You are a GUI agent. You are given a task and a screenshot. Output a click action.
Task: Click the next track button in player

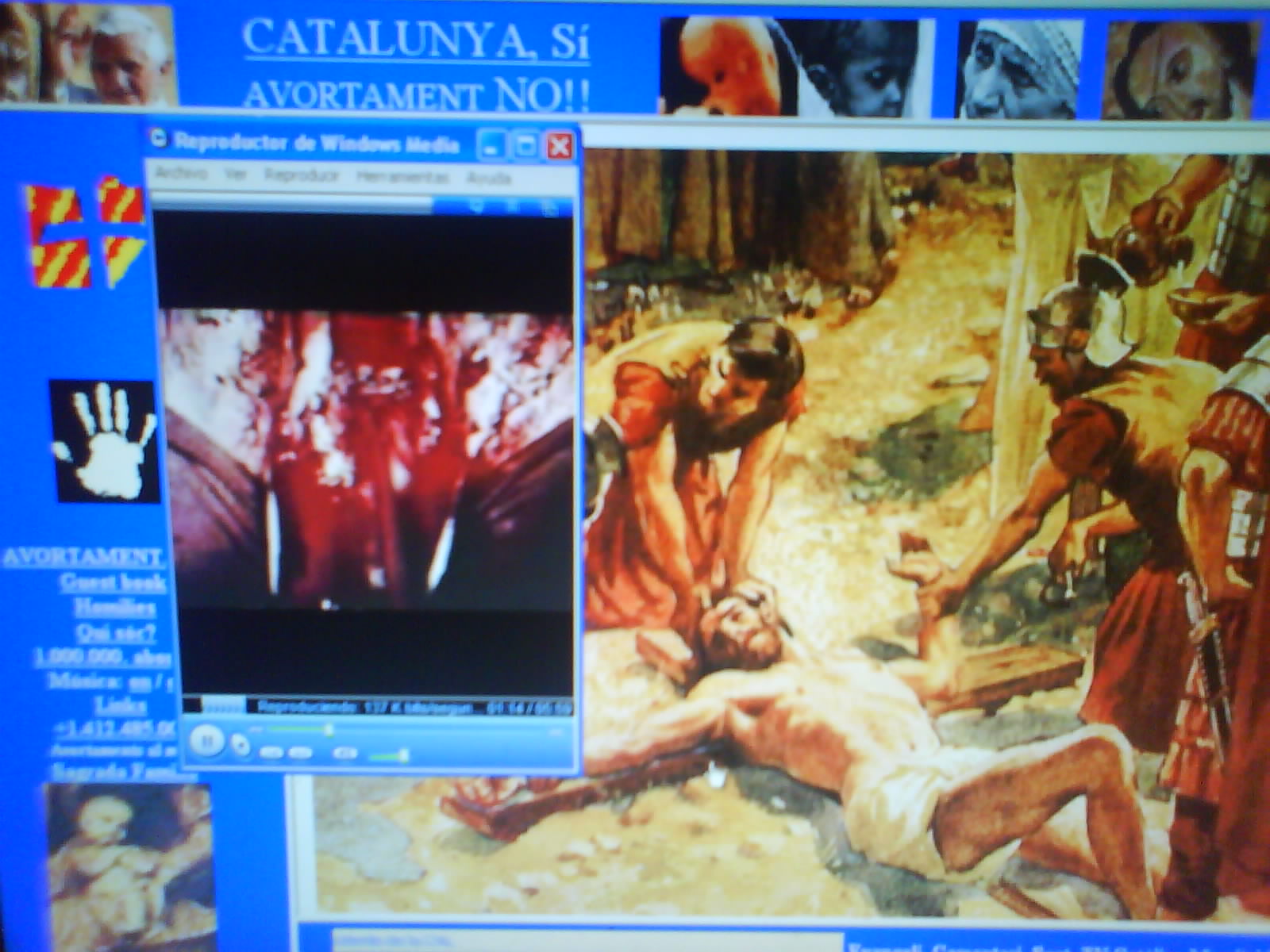[x=299, y=752]
